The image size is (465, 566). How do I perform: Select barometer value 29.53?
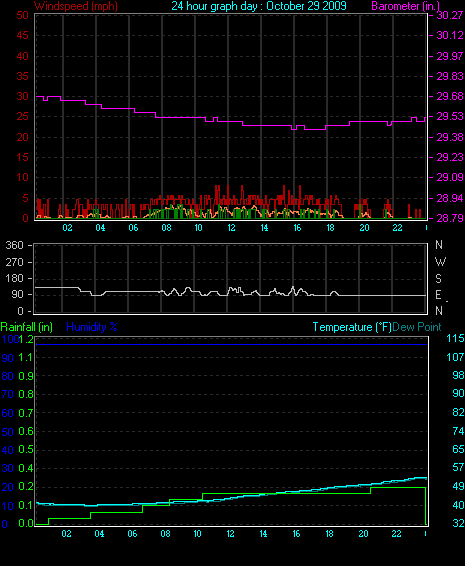tap(450, 117)
